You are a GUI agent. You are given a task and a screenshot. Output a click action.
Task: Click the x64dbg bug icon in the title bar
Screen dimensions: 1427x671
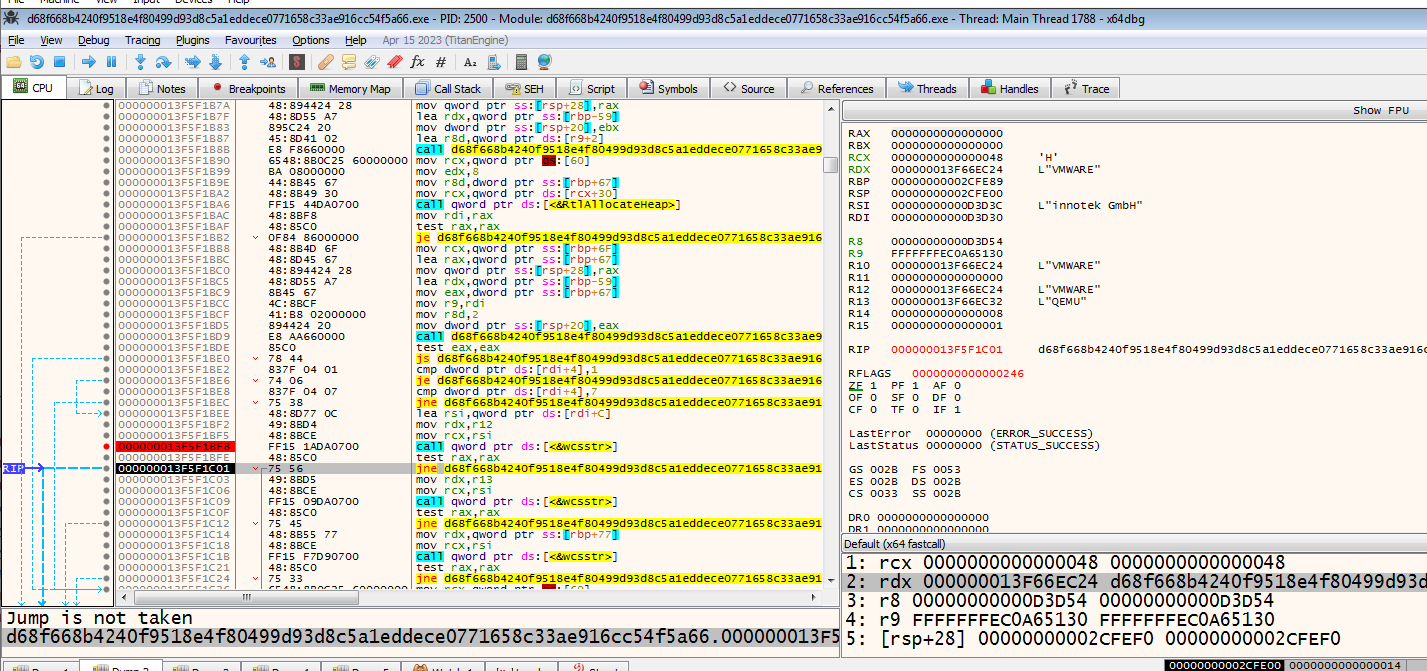10,18
